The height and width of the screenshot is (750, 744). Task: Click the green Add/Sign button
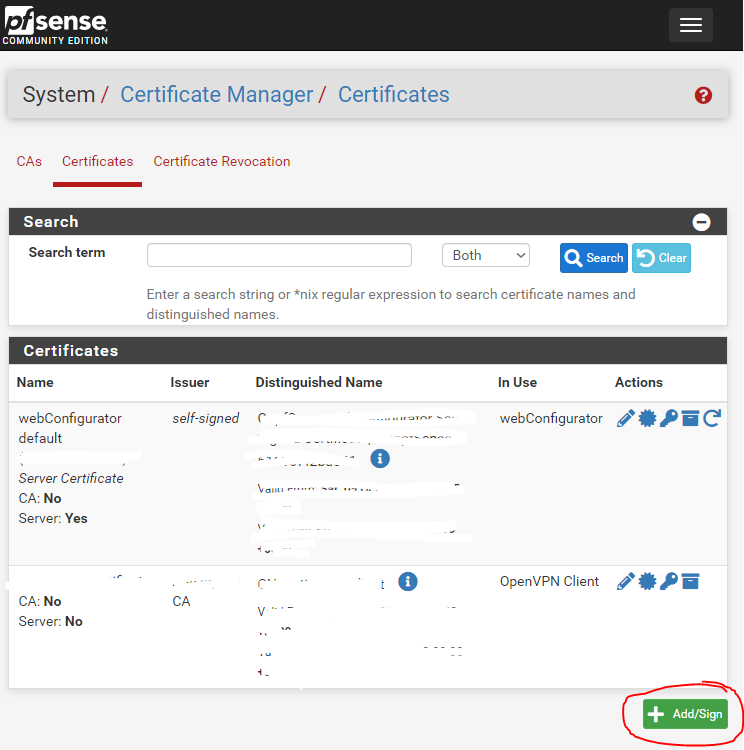point(685,714)
